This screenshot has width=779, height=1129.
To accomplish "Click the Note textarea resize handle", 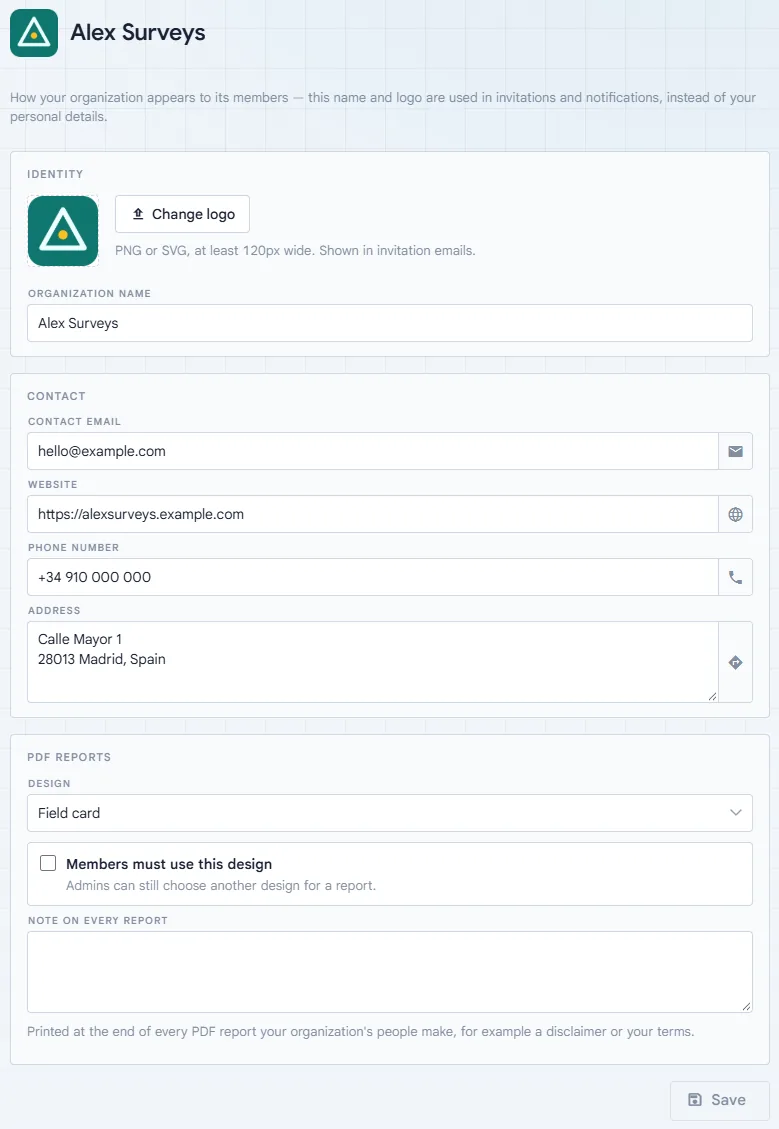I will pyautogui.click(x=746, y=1007).
